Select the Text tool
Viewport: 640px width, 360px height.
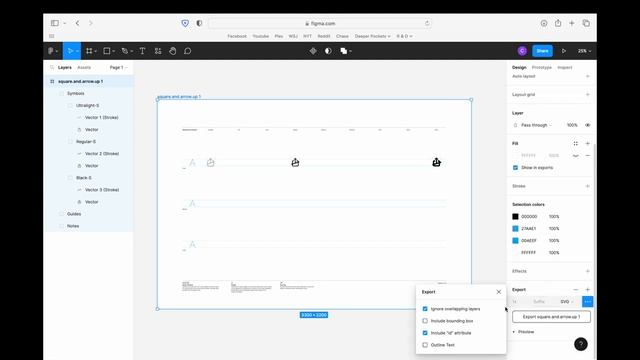pyautogui.click(x=142, y=51)
